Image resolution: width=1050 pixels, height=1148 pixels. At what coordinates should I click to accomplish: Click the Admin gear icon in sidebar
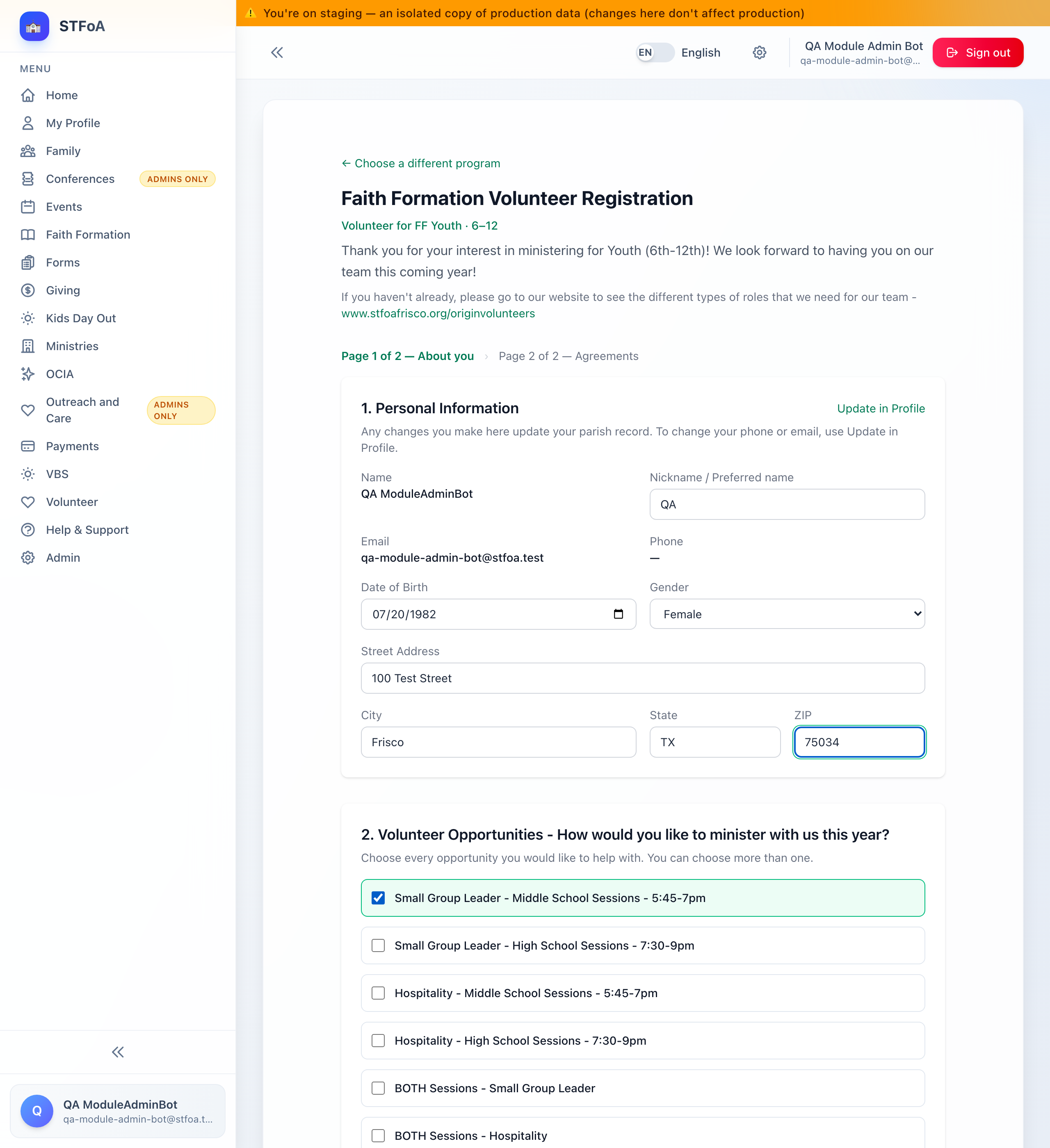coord(28,558)
